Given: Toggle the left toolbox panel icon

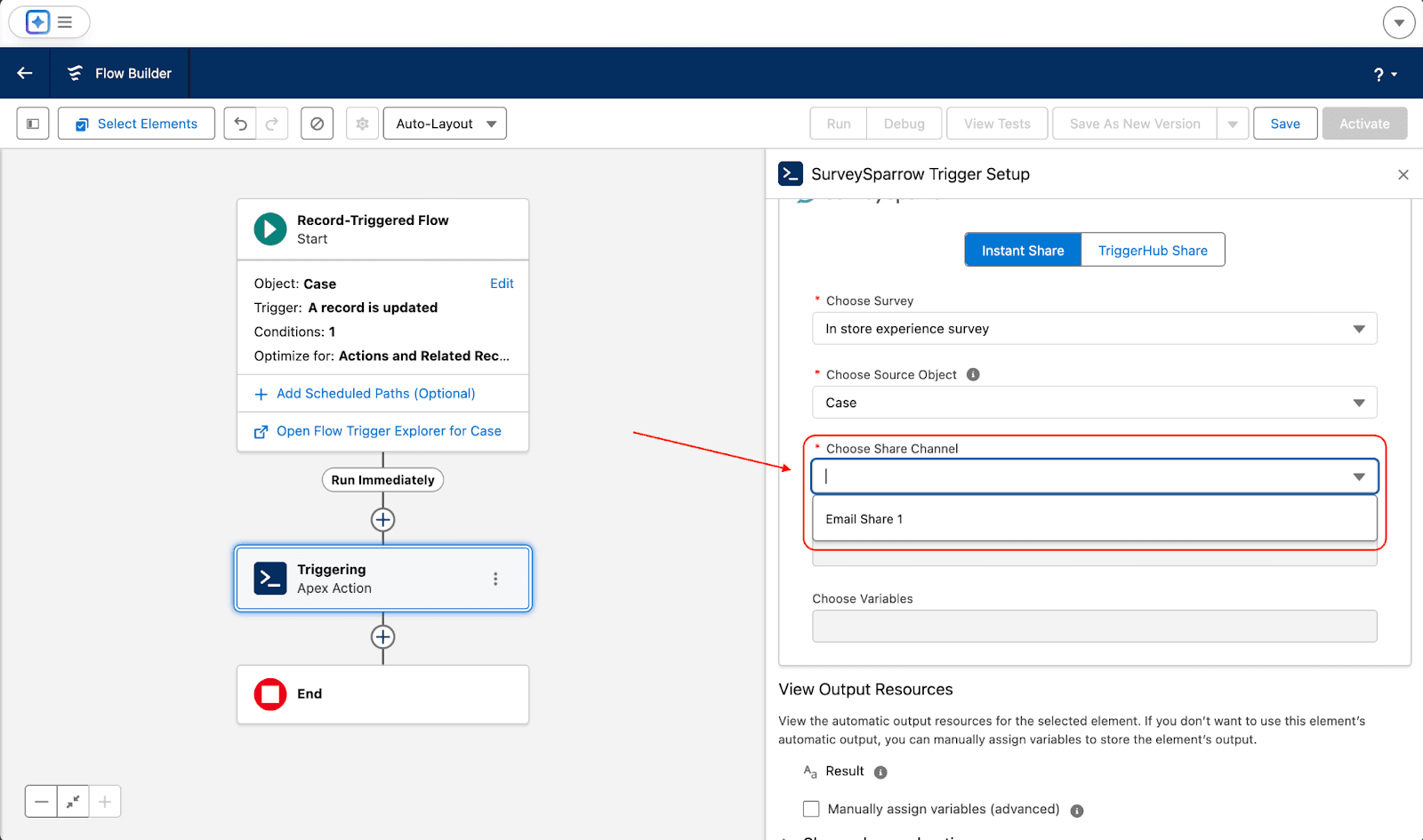Looking at the screenshot, I should coord(33,124).
